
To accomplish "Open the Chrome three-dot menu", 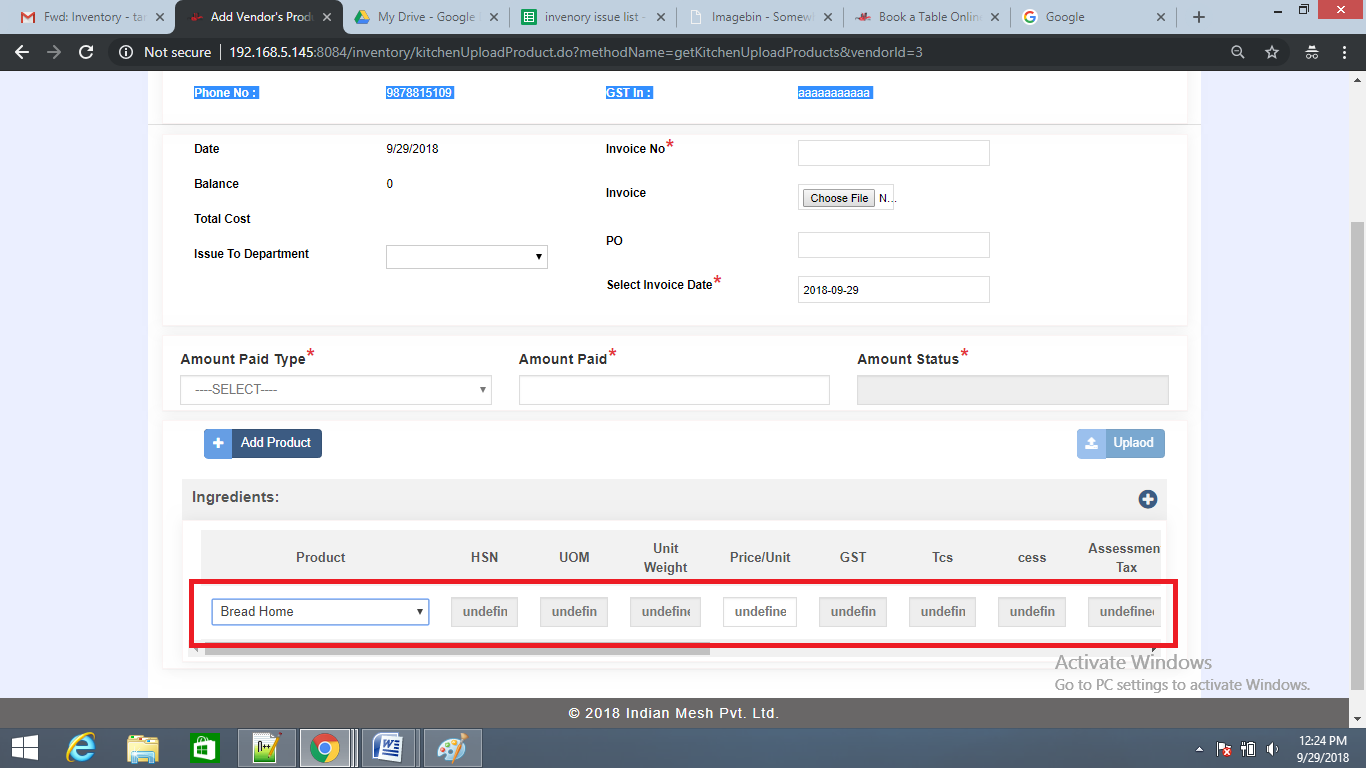I will [x=1344, y=52].
